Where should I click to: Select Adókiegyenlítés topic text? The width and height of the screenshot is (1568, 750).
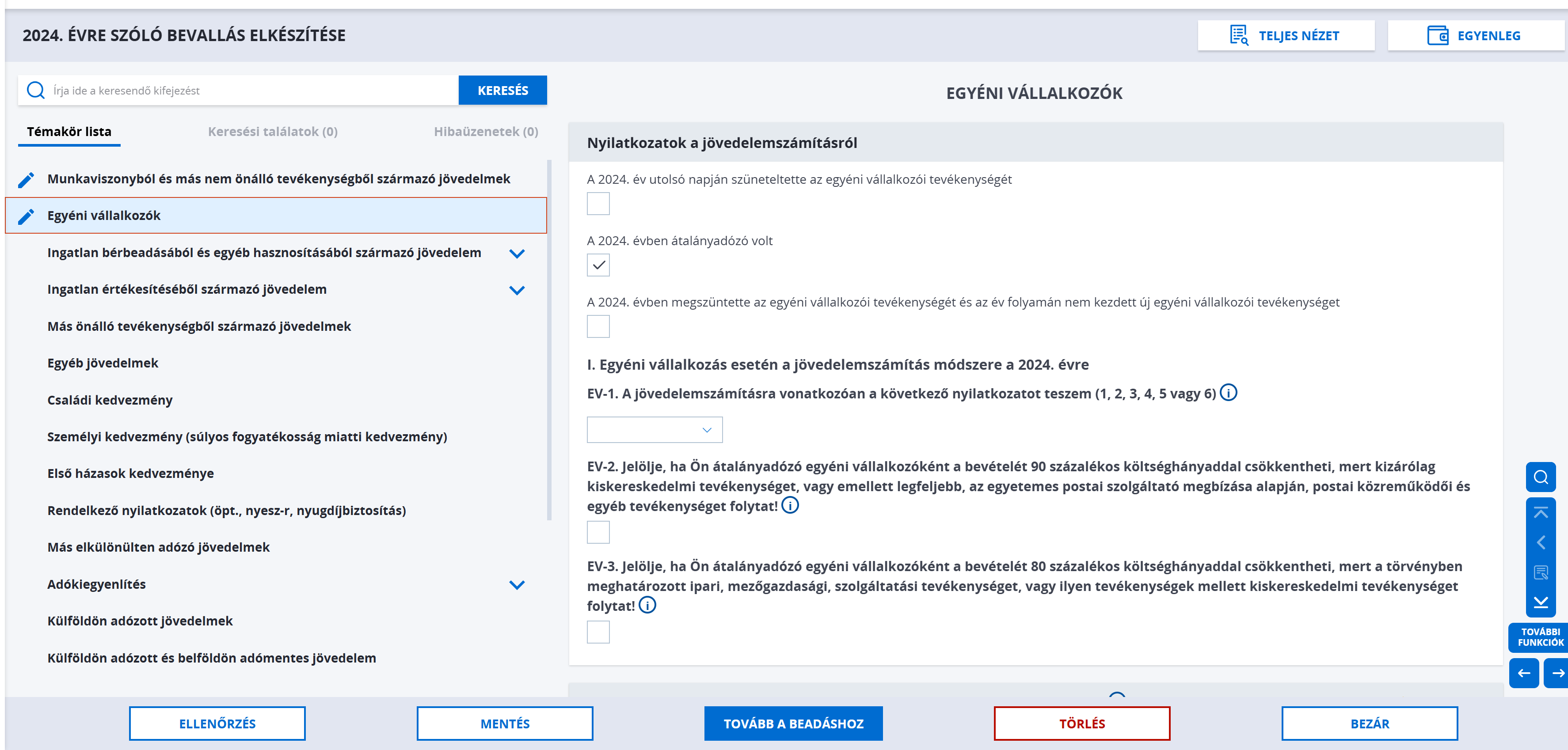click(x=97, y=584)
